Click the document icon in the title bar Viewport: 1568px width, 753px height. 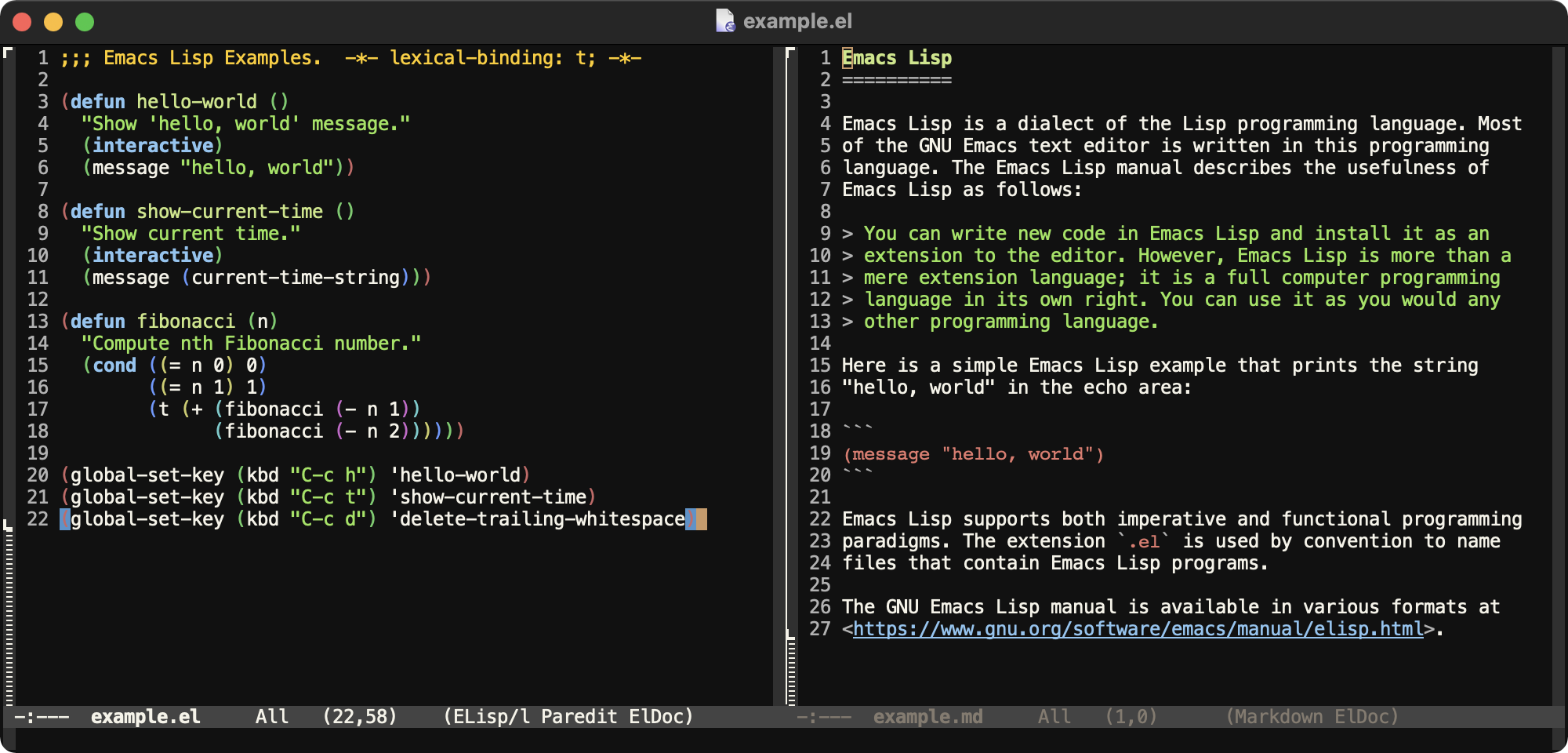725,20
